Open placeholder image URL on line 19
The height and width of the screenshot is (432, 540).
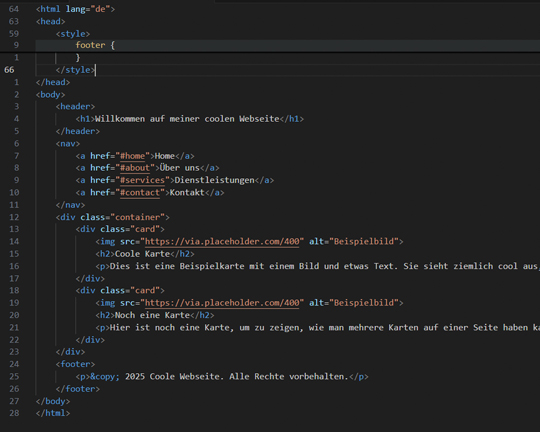(x=222, y=303)
